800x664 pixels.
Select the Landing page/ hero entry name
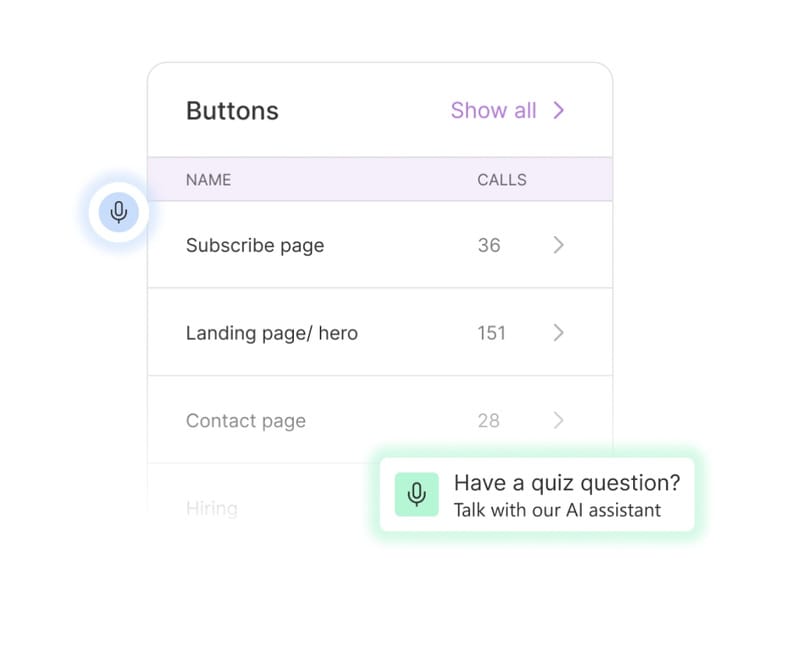click(x=272, y=333)
